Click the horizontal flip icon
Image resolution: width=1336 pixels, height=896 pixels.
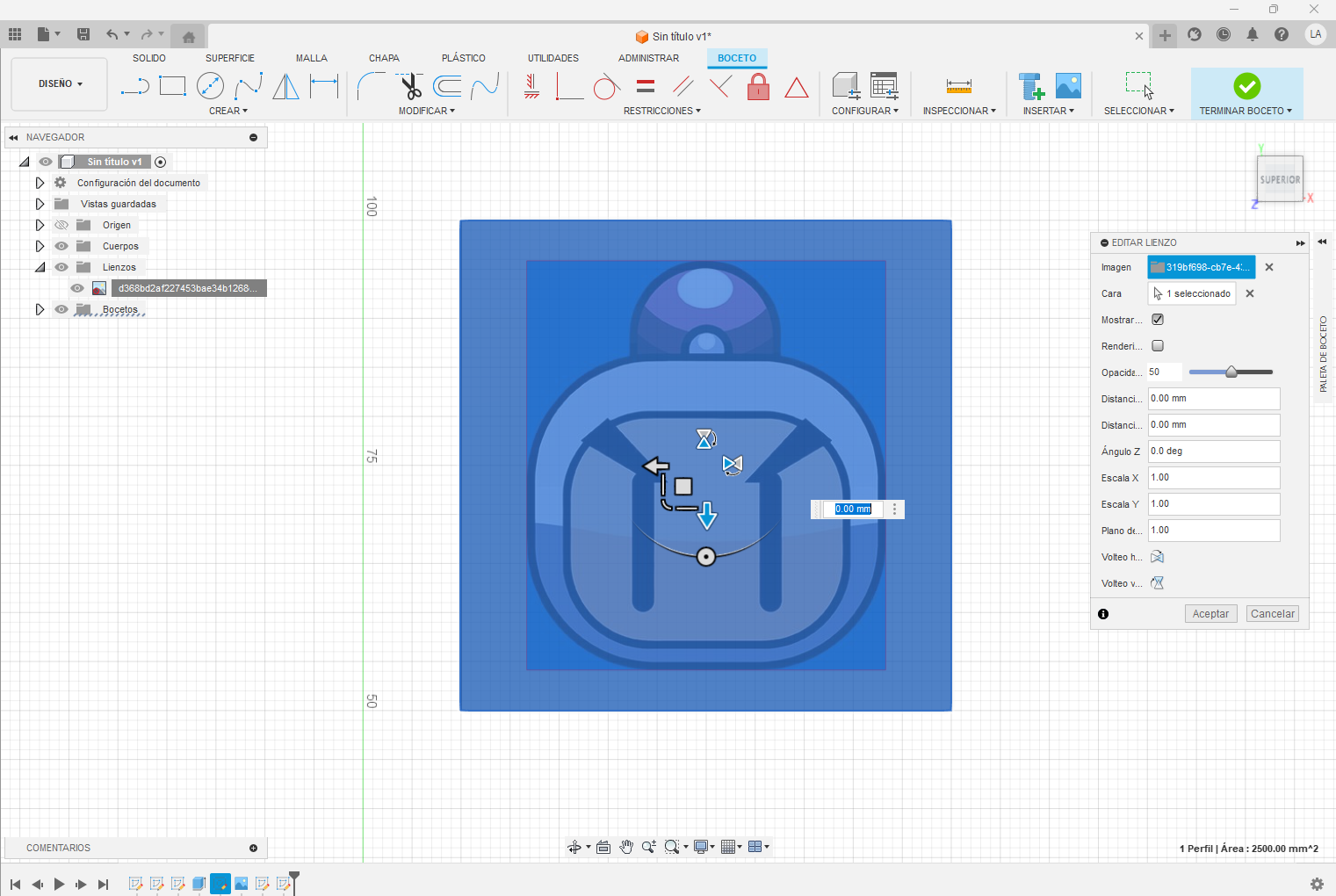[x=1157, y=557]
